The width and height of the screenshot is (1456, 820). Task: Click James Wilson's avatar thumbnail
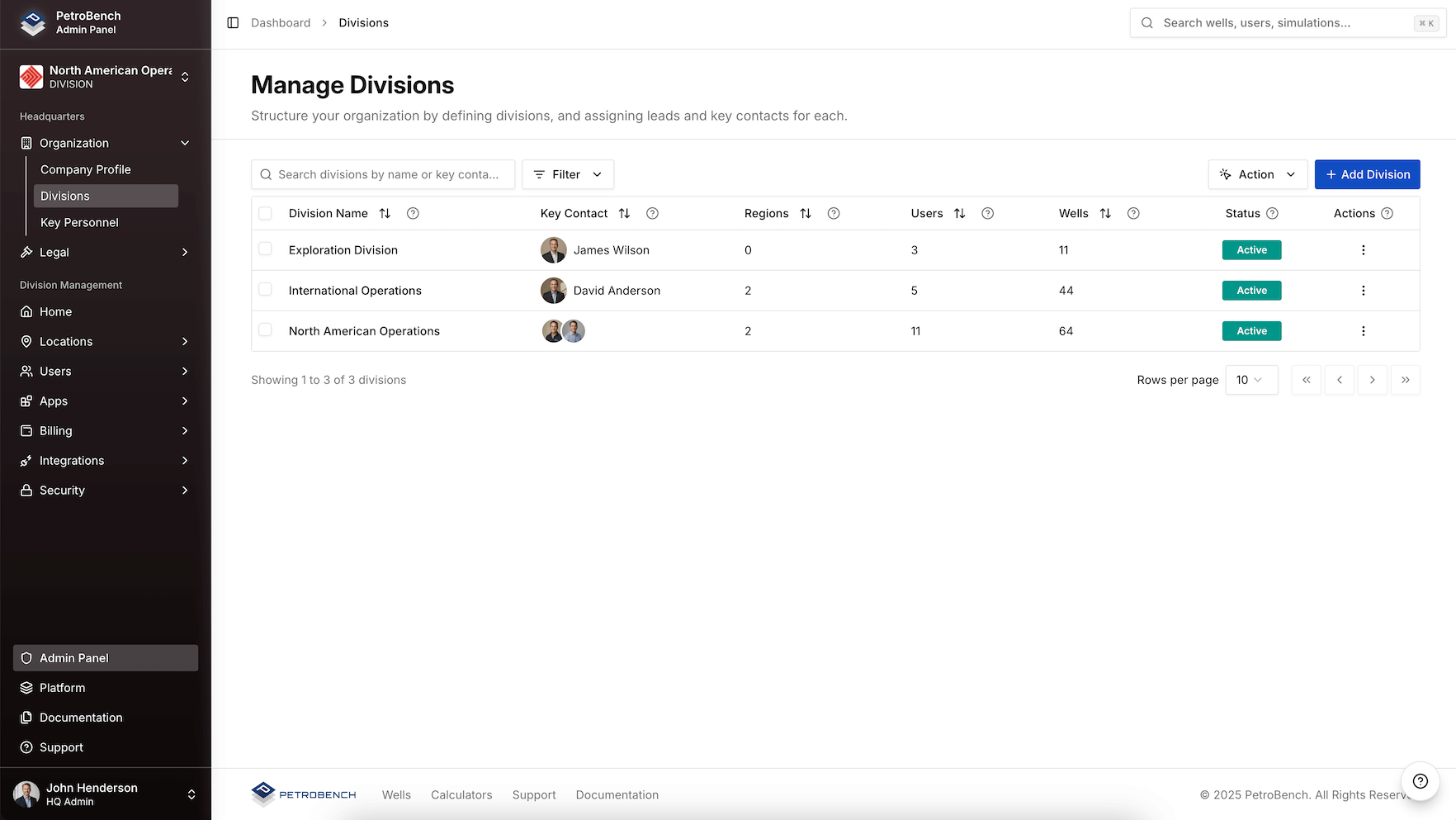554,249
